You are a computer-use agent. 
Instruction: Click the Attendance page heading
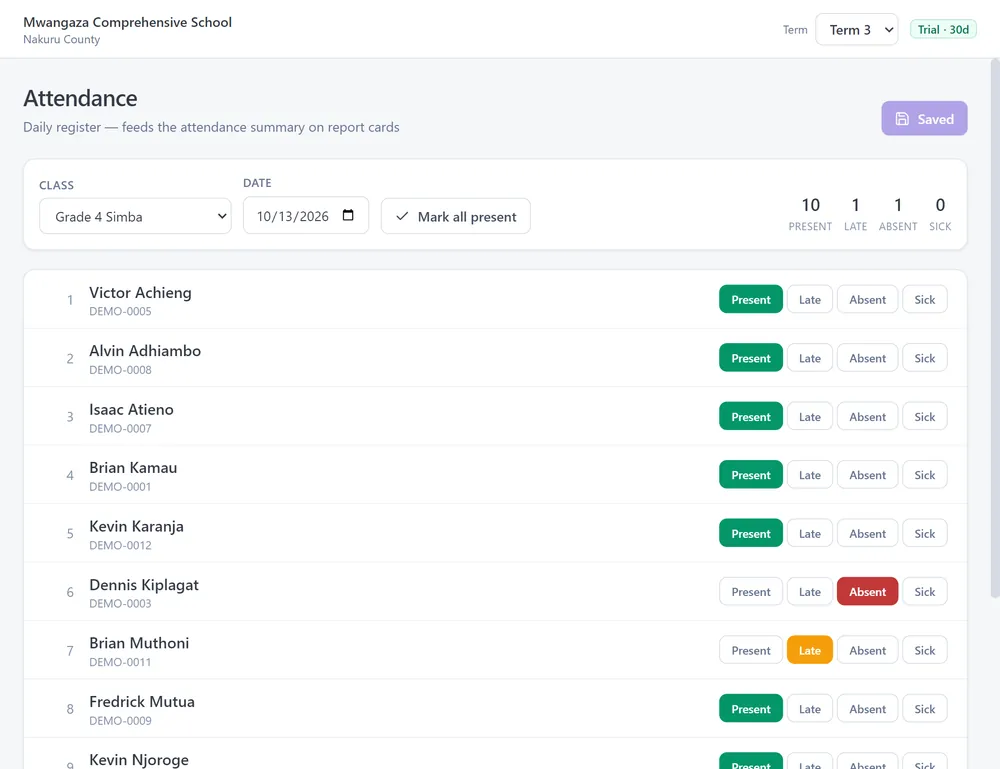[80, 98]
